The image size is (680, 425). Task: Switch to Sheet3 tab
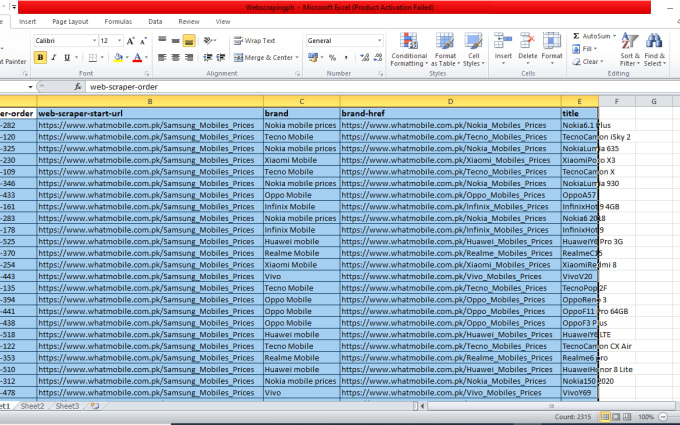tap(67, 406)
